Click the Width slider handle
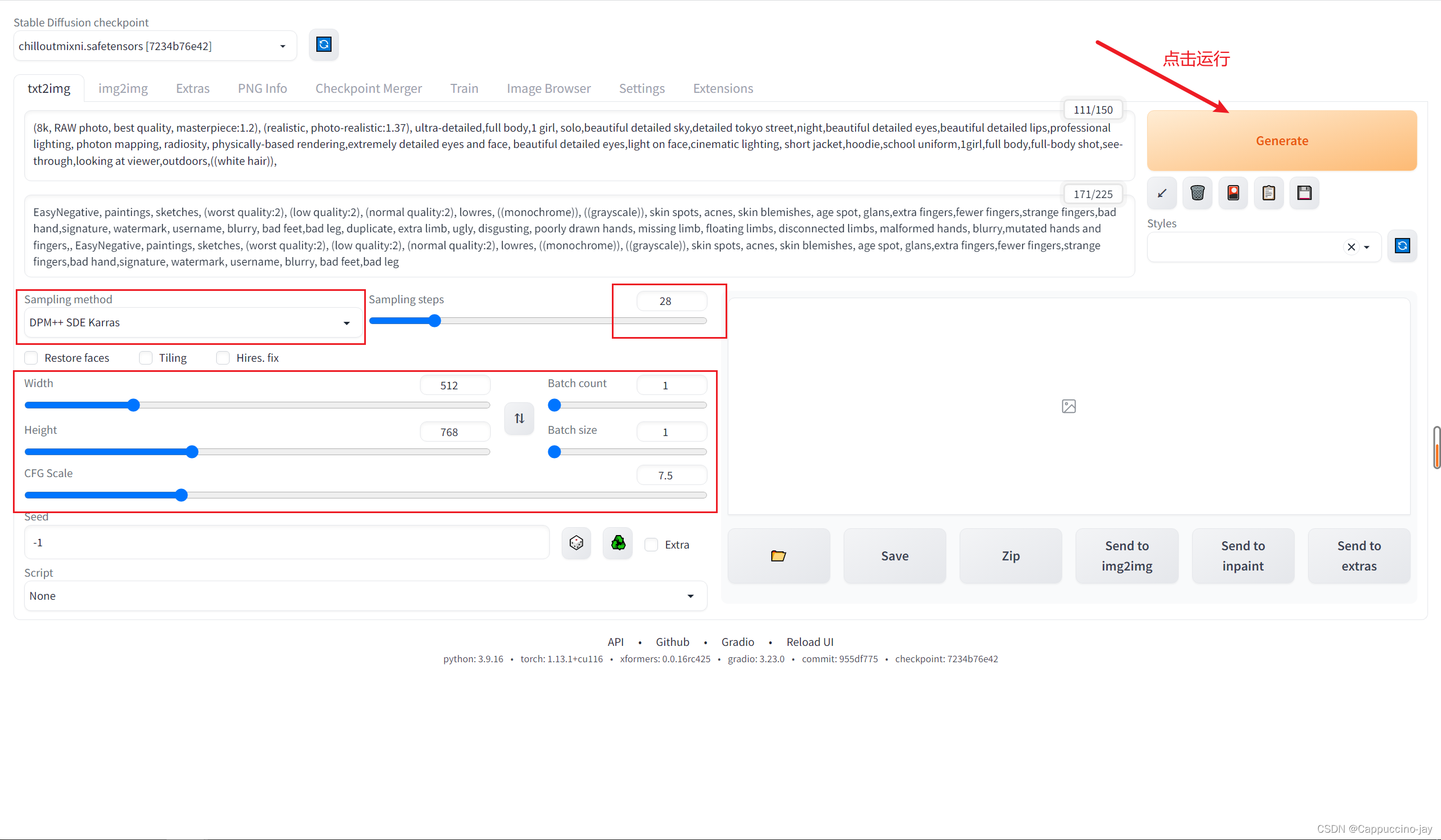 [x=133, y=405]
